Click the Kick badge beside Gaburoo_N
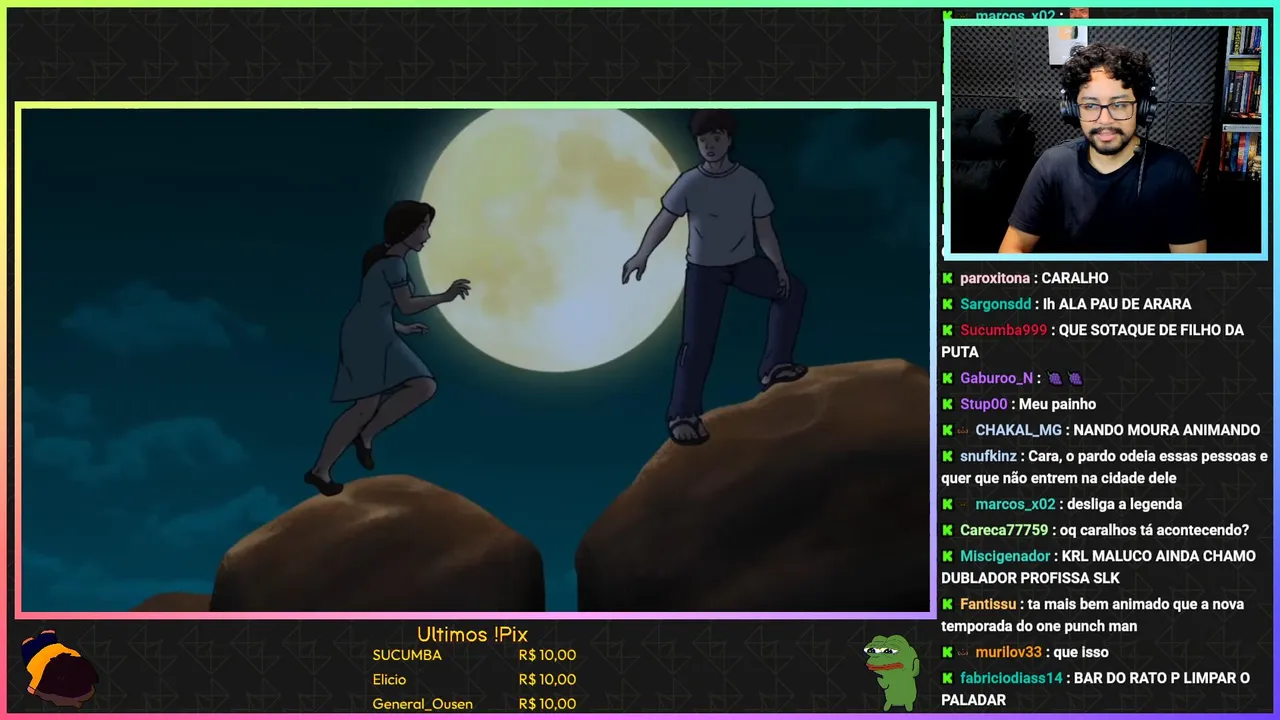 (947, 378)
